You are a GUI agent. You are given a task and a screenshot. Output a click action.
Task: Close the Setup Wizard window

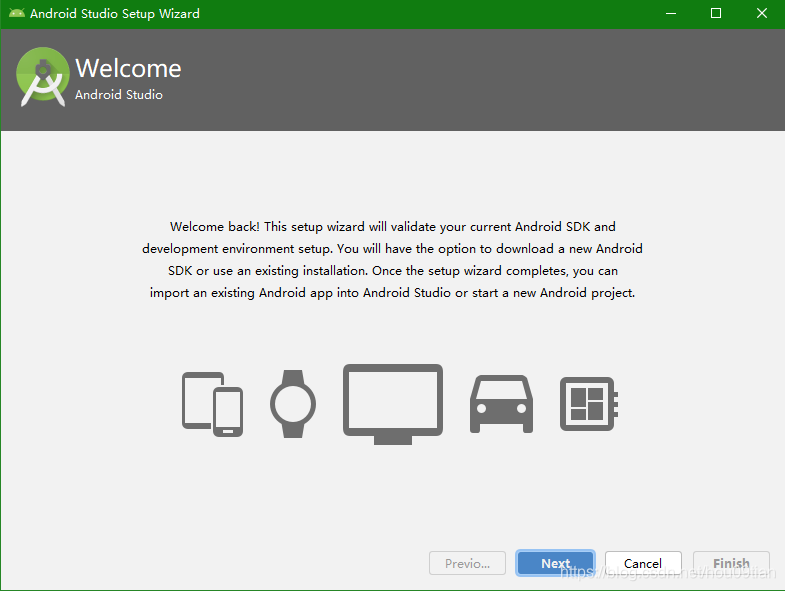tap(761, 14)
